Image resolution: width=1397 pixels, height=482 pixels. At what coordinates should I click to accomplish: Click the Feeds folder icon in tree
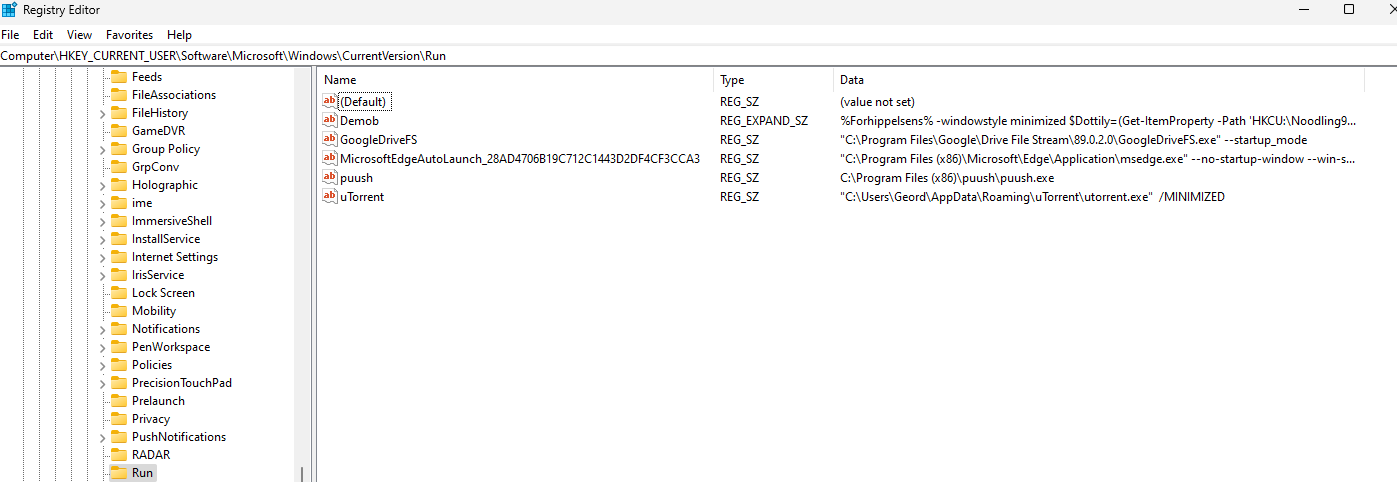pyautogui.click(x=119, y=77)
